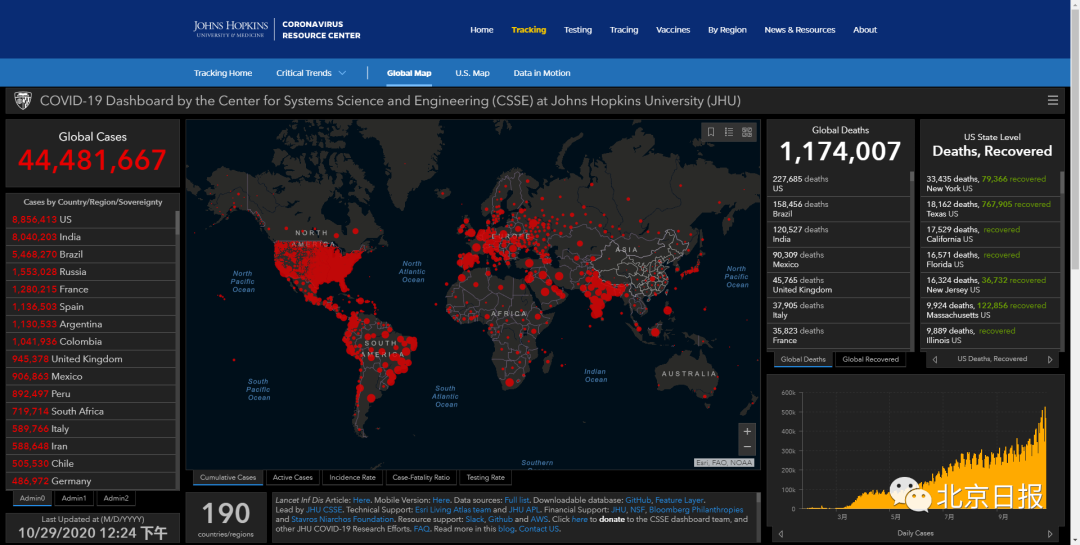The height and width of the screenshot is (545, 1080).
Task: Click the GitHub database link
Action: click(638, 500)
